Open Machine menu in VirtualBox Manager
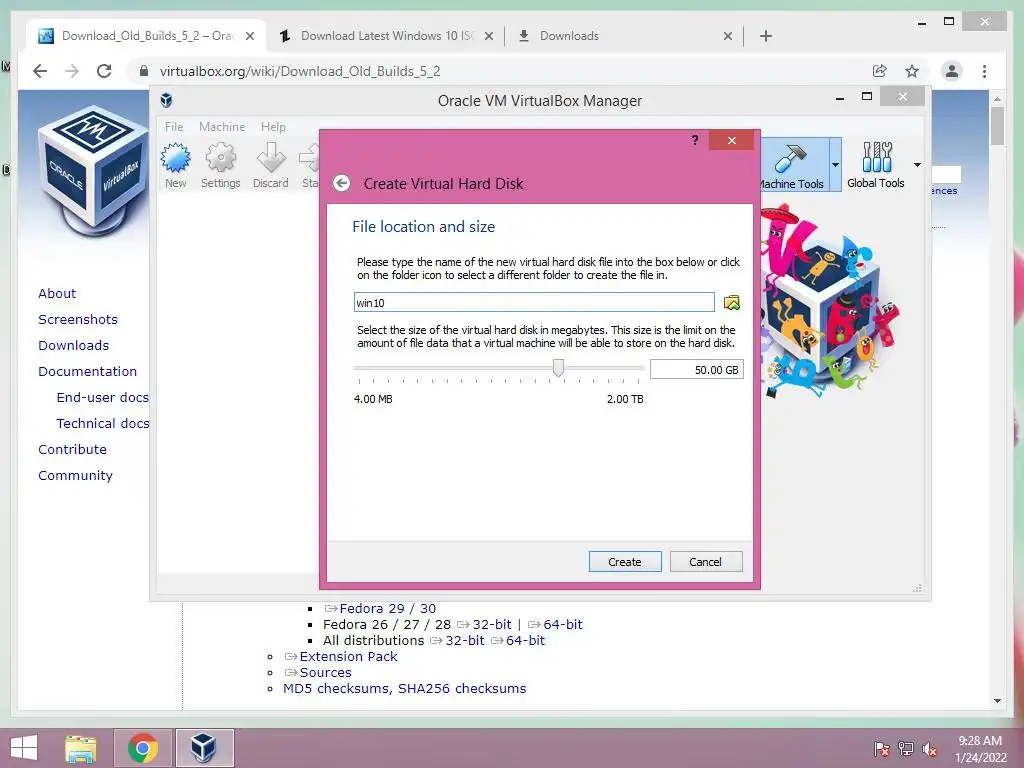 [222, 127]
